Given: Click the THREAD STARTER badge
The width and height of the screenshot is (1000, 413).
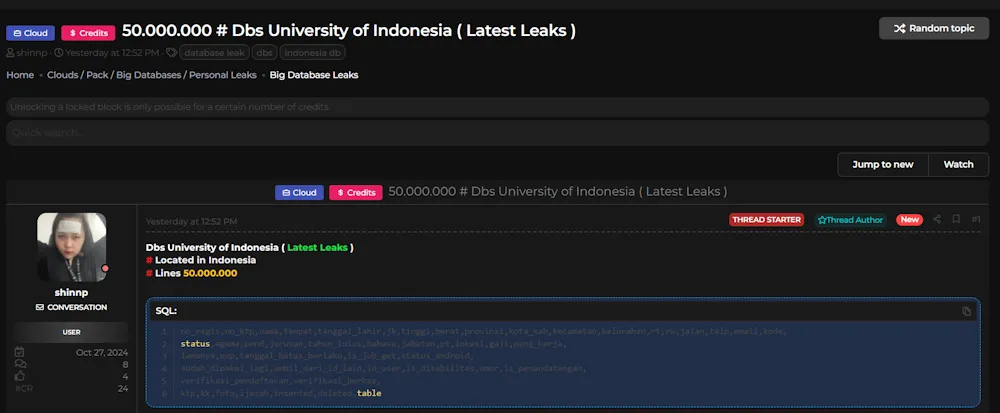Looking at the screenshot, I should 767,220.
